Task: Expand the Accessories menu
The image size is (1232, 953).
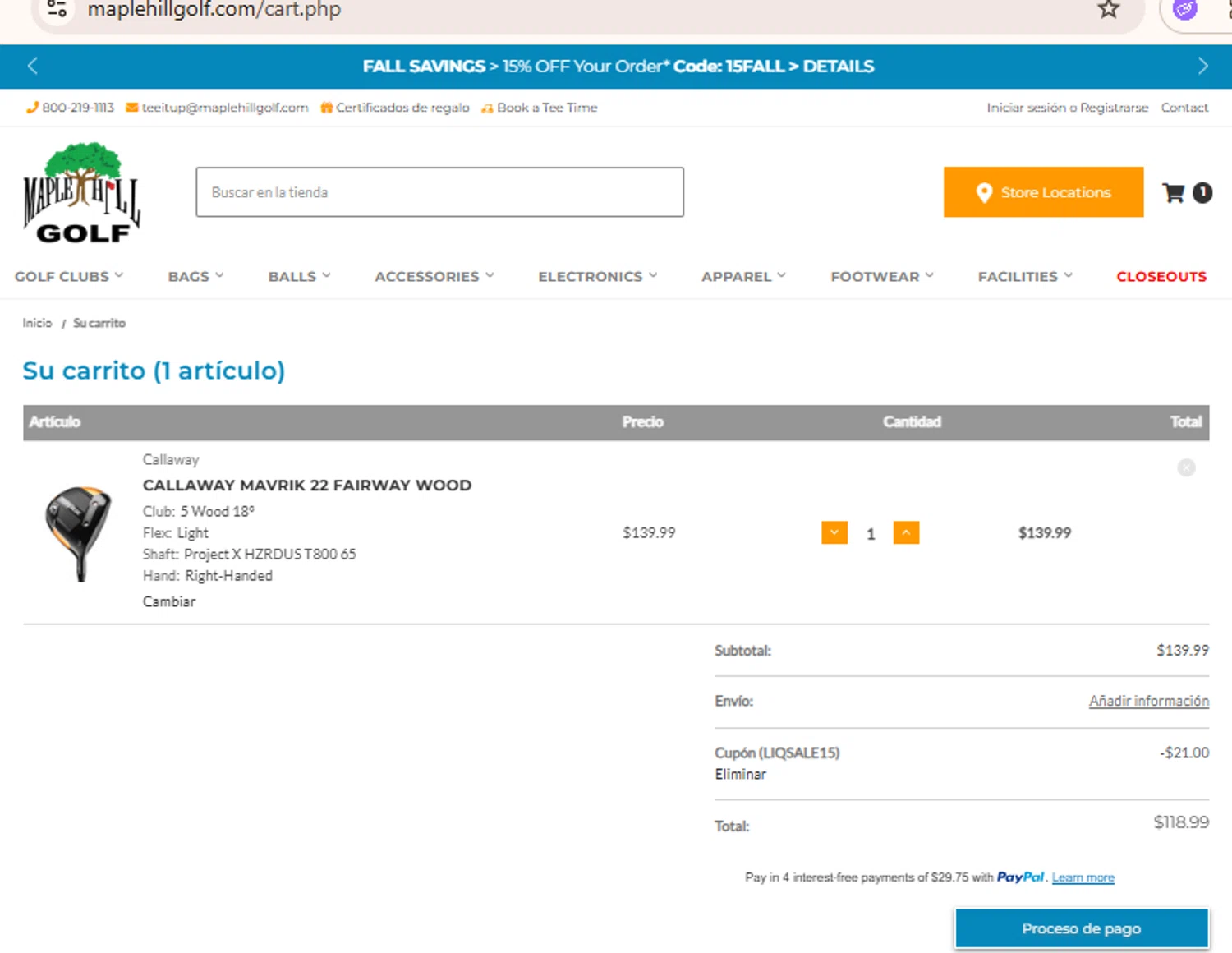Action: point(434,277)
